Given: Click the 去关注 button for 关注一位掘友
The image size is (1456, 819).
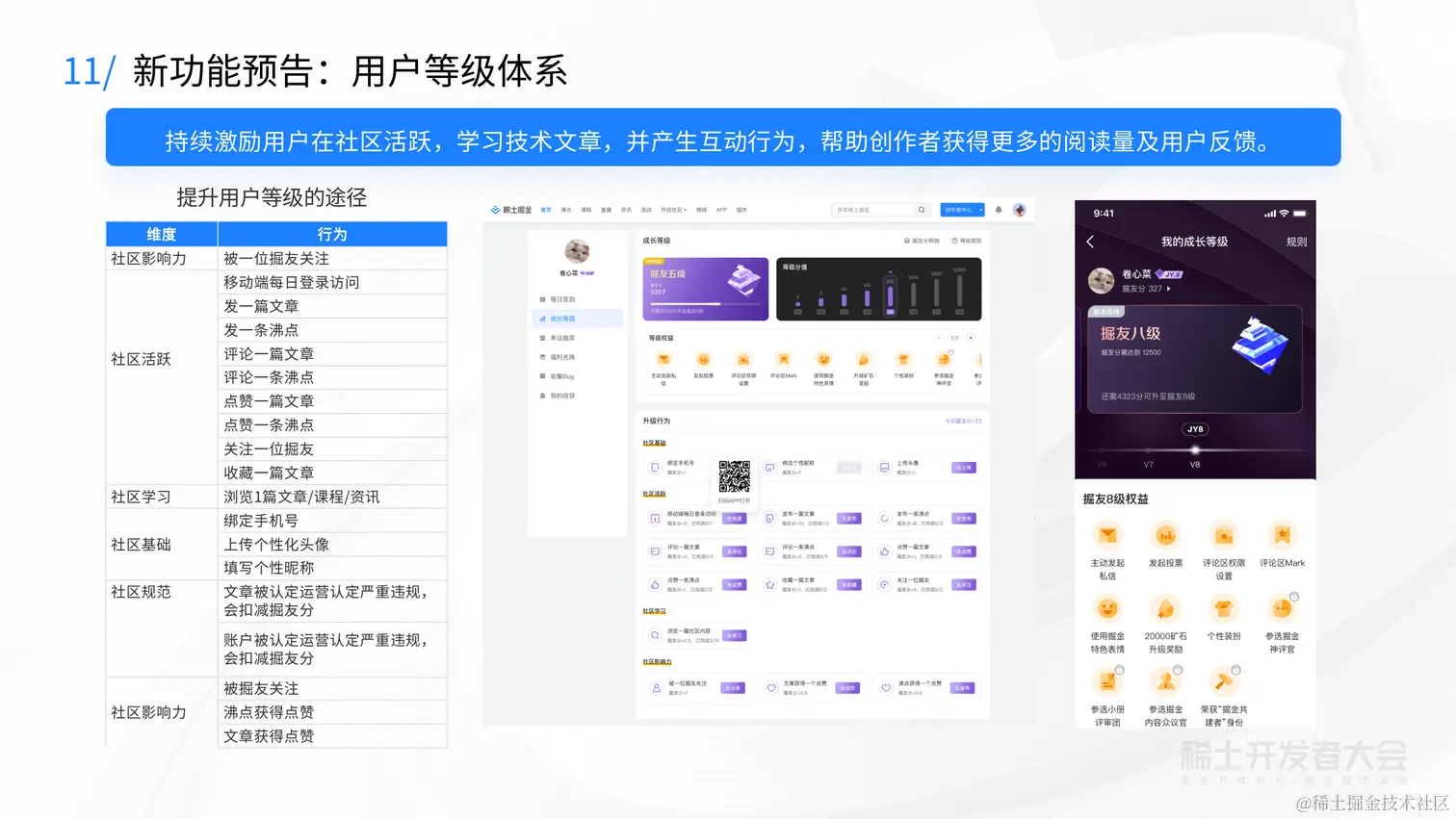Looking at the screenshot, I should 963,585.
